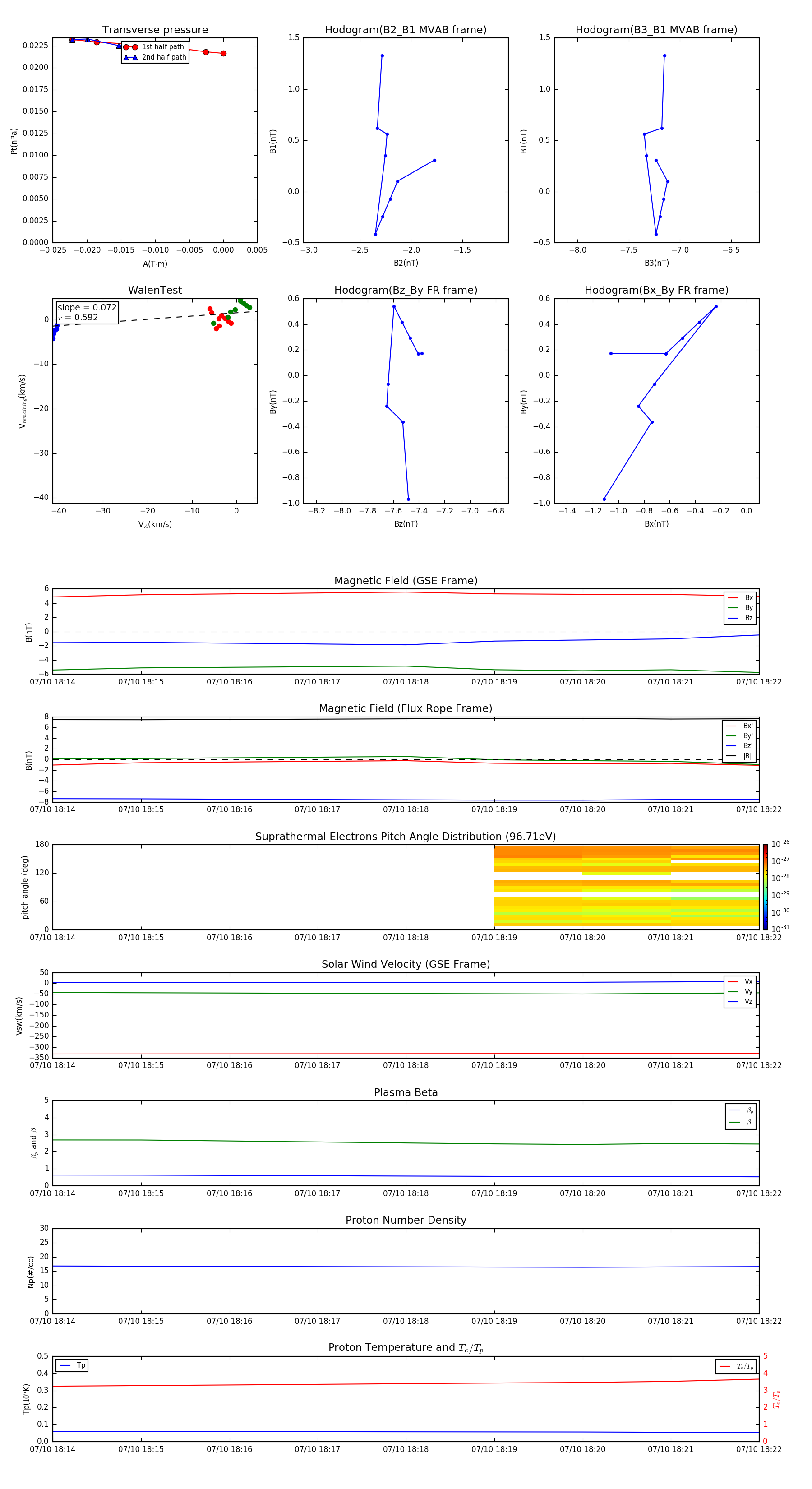Click the 'Pt(nPa)' y-axis label
The image size is (812, 1489).
[x=14, y=141]
